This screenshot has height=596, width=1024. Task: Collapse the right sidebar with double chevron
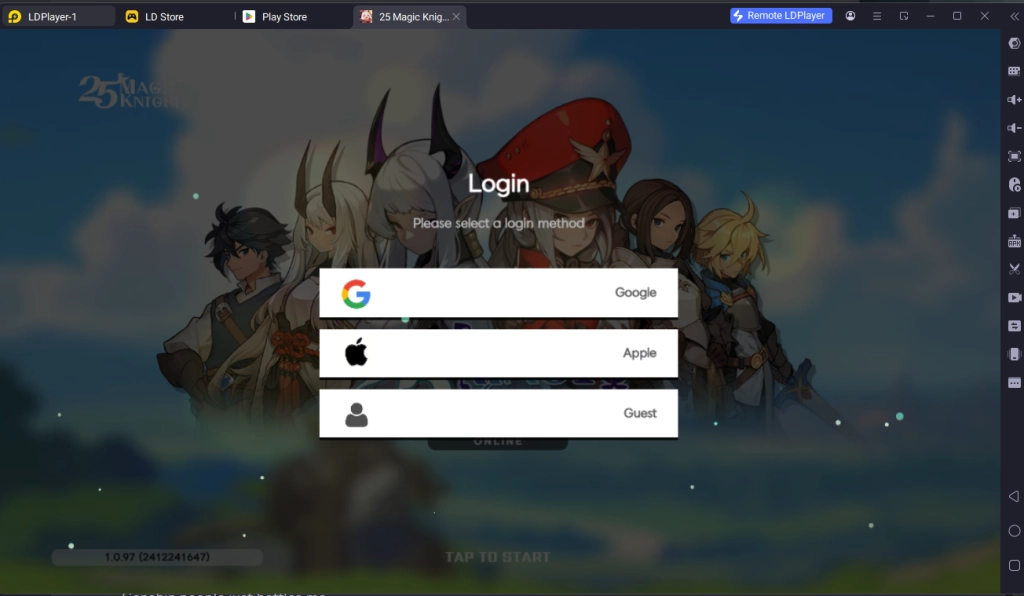pyautogui.click(x=1014, y=16)
